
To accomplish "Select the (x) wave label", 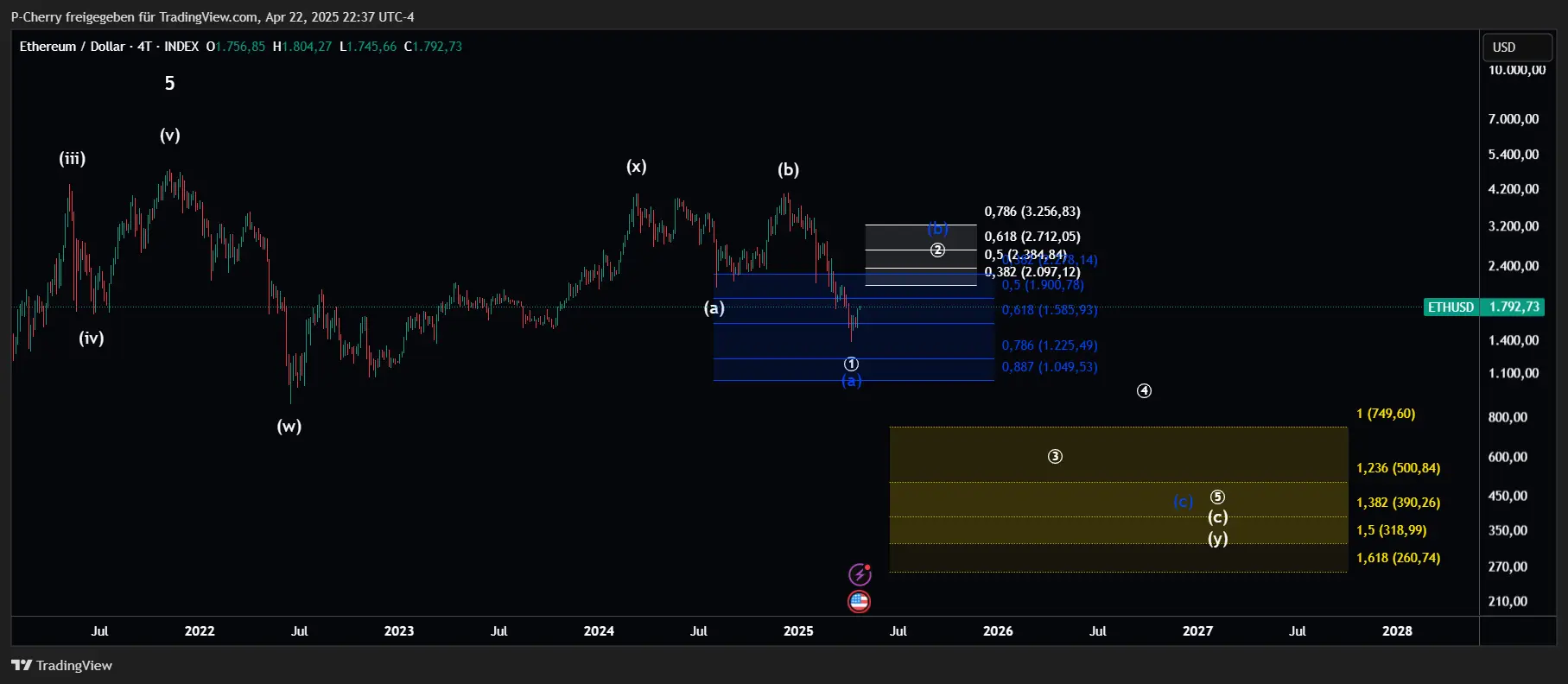I will [637, 167].
